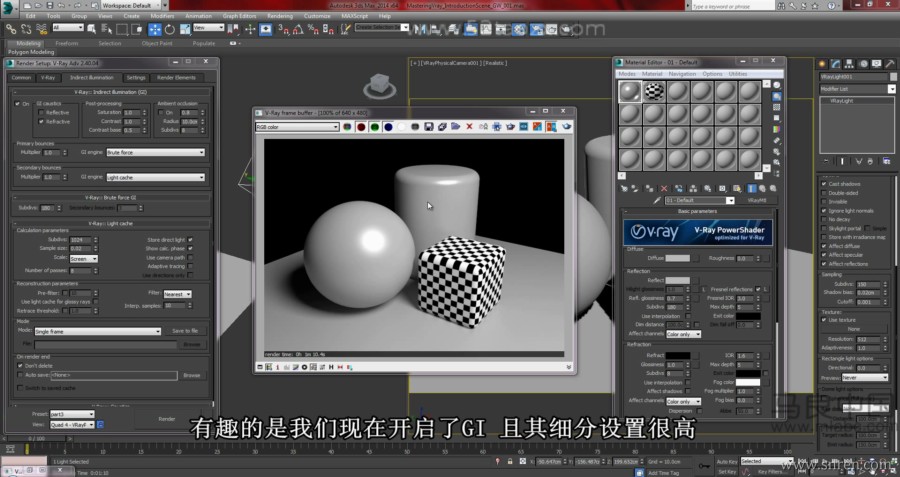Click the Diffuse color swatch in Material Editor
Screen dimensions: 900x477
point(677,258)
